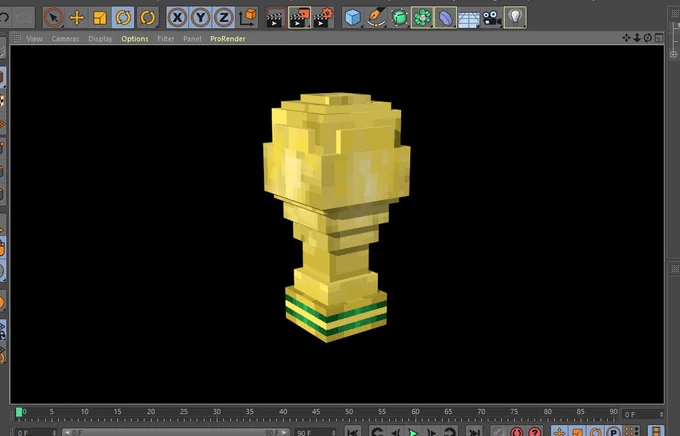Click frame 45 on the timeline ruler
This screenshot has height=436, width=680.
point(316,412)
